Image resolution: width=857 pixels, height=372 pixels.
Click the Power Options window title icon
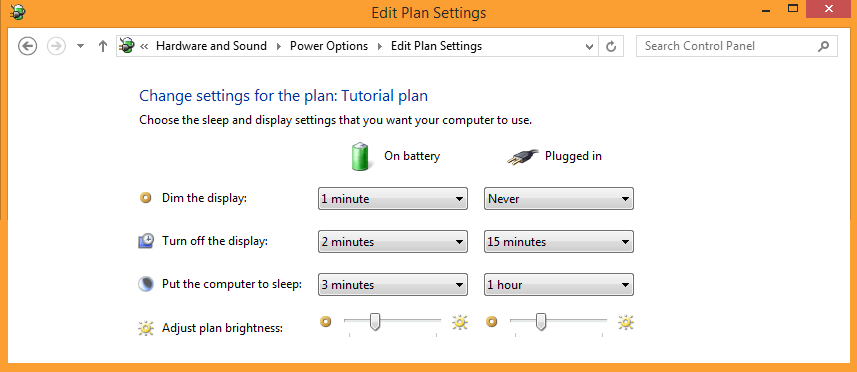(x=17, y=11)
